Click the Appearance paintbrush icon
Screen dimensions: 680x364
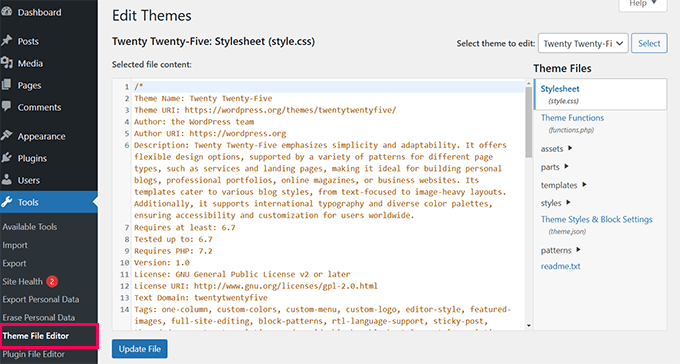[7, 136]
